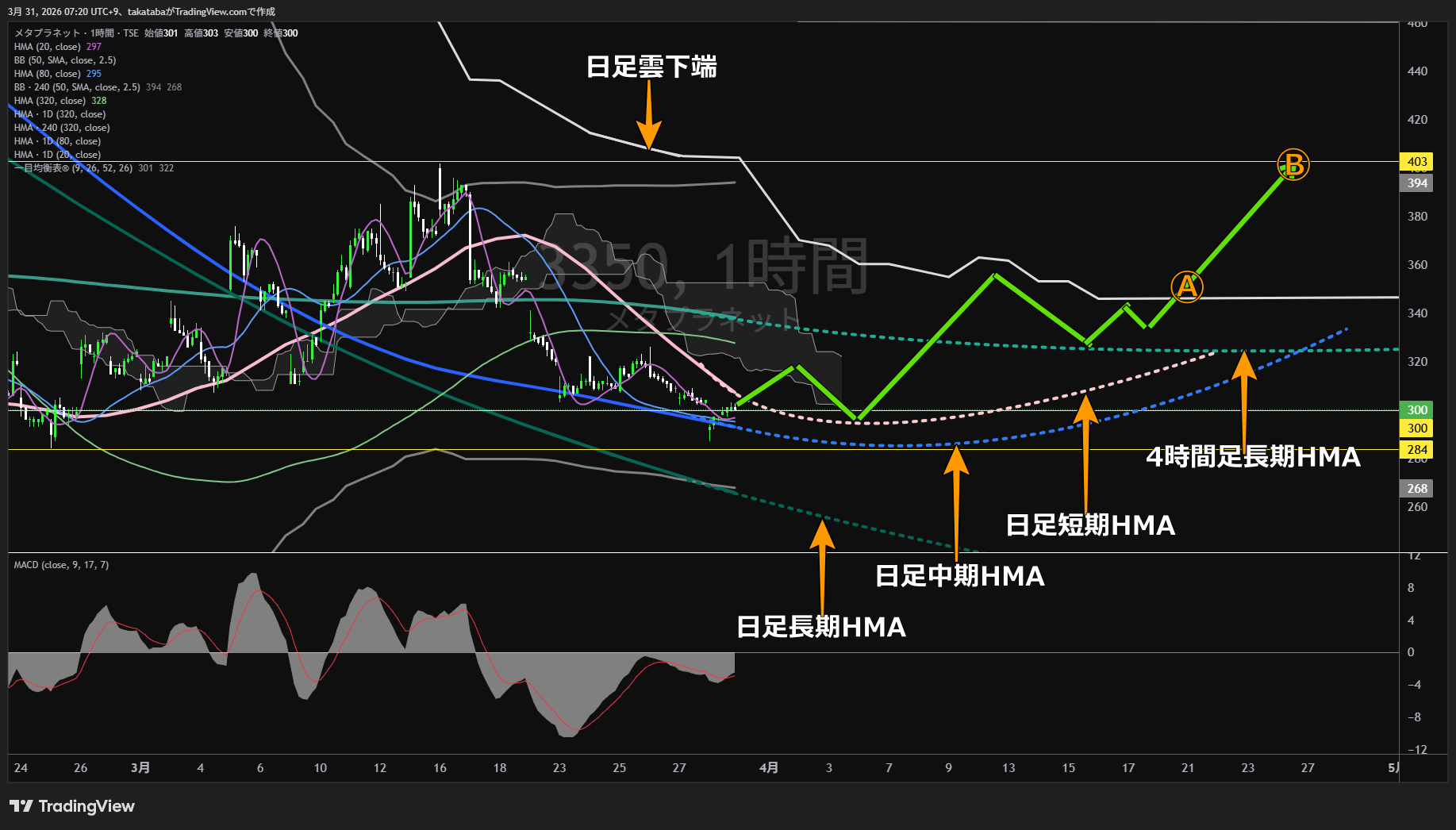Select the 一目均衡表 indicator legend row

click(94, 168)
